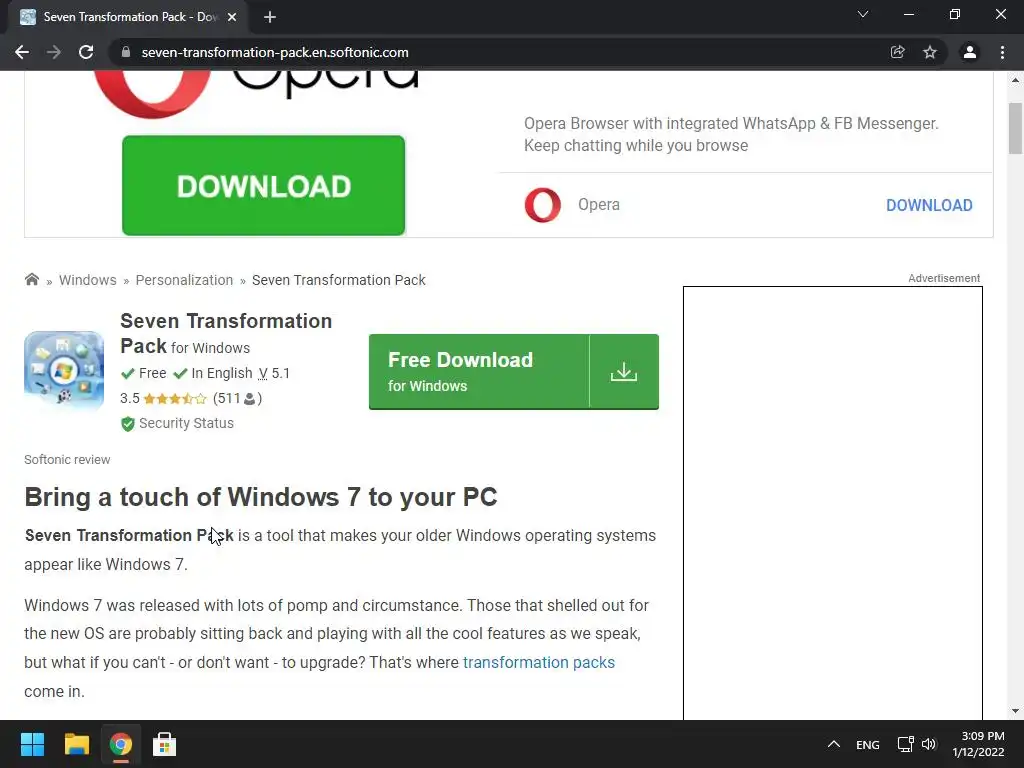Open a new browser tab

pyautogui.click(x=270, y=17)
